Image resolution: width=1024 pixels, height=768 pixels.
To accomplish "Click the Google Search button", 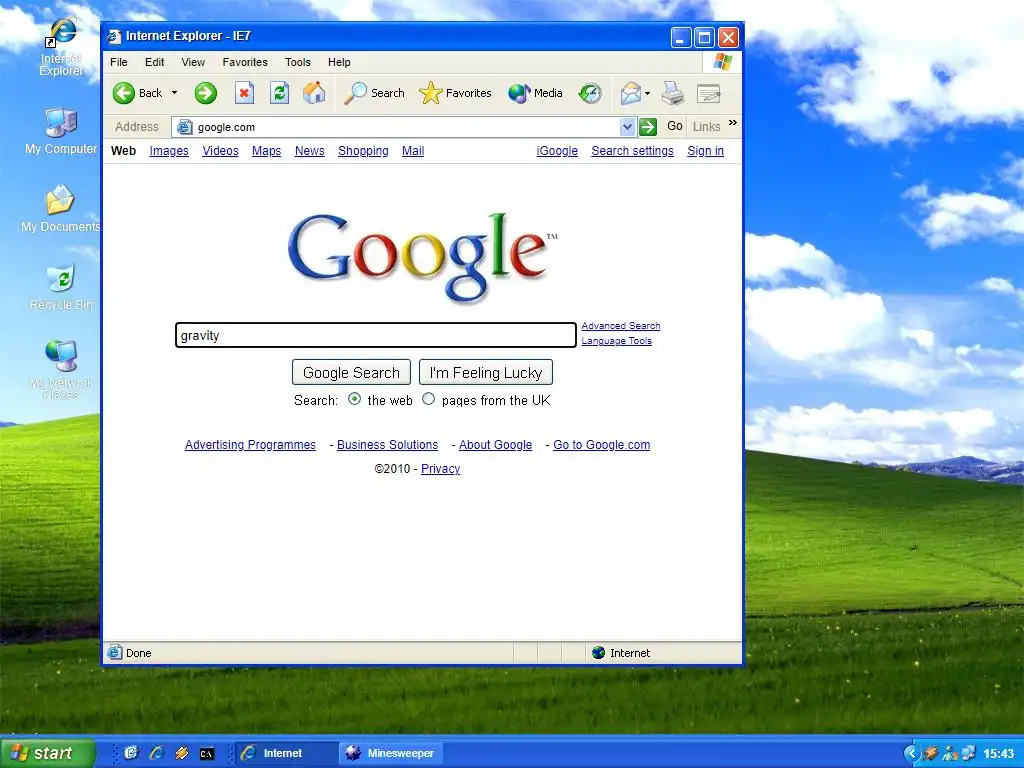I will coord(351,372).
